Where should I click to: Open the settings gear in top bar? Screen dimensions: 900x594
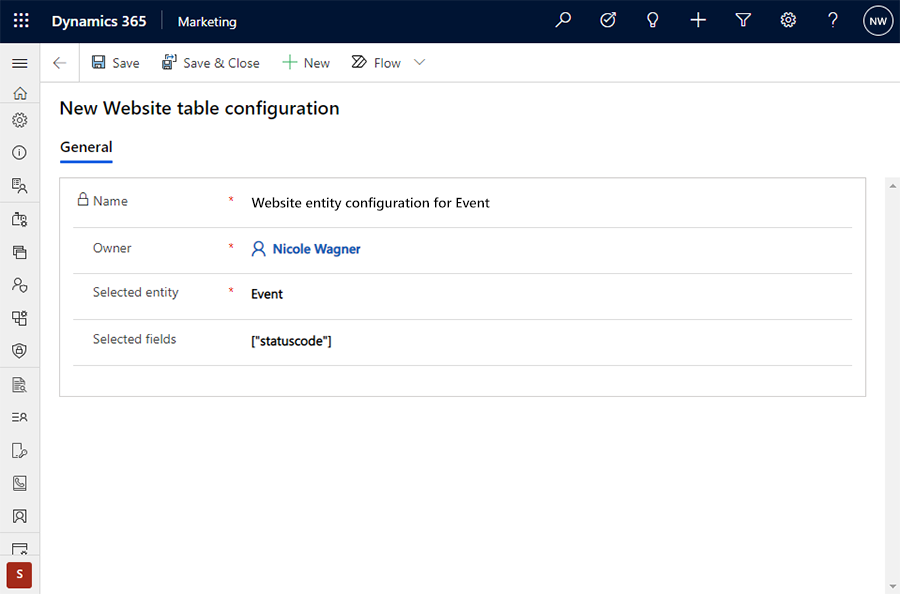788,21
